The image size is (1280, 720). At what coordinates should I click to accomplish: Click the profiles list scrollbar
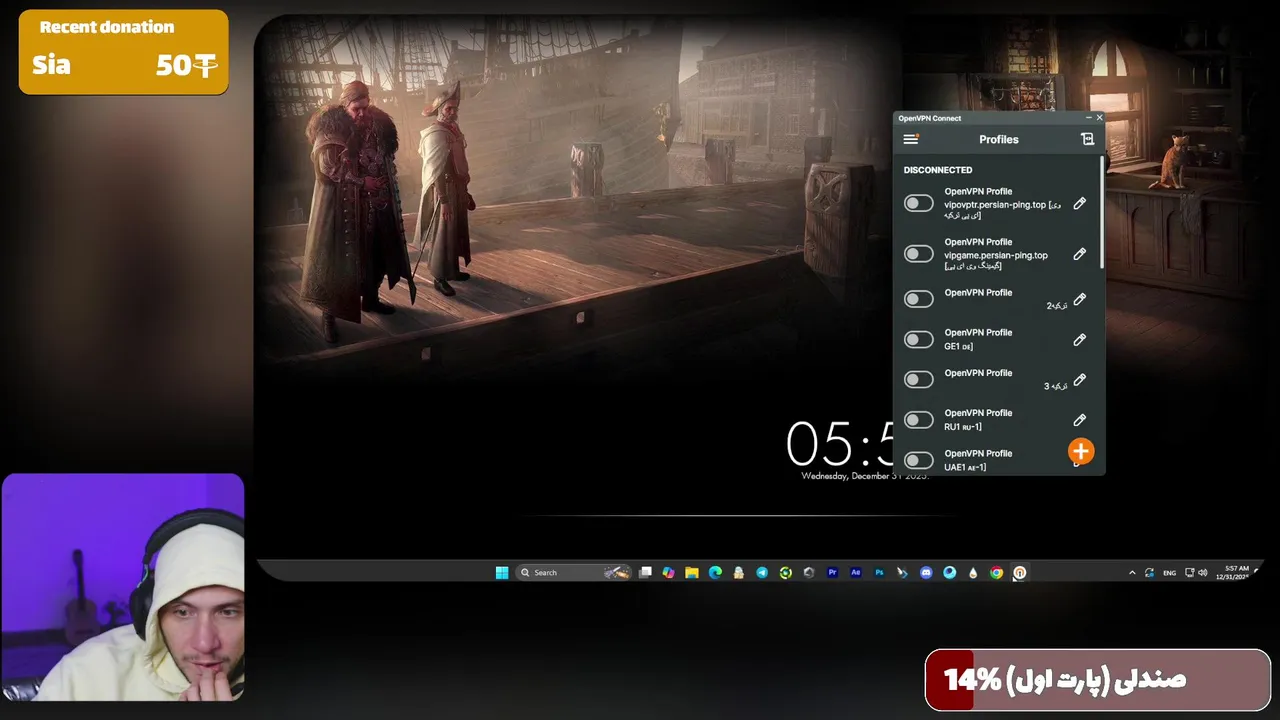click(1102, 212)
